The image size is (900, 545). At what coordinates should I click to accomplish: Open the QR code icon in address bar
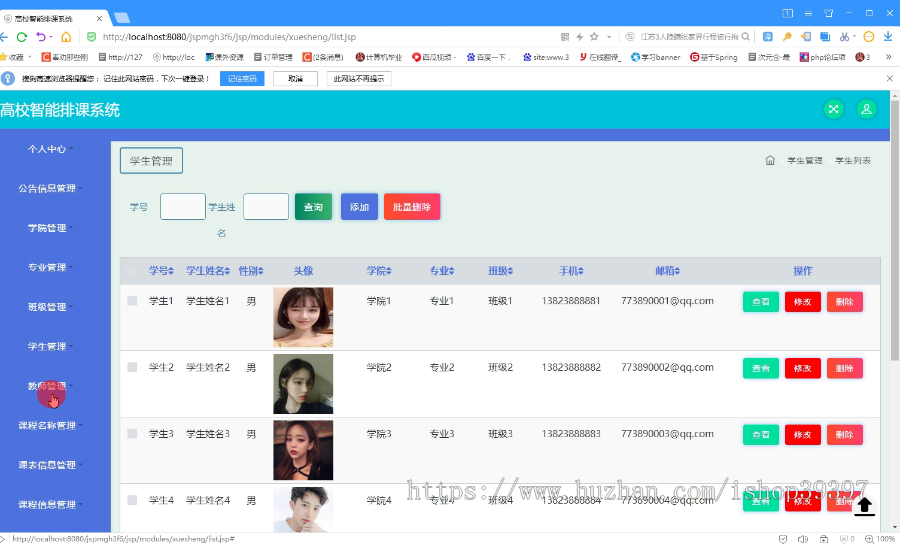pyautogui.click(x=565, y=37)
